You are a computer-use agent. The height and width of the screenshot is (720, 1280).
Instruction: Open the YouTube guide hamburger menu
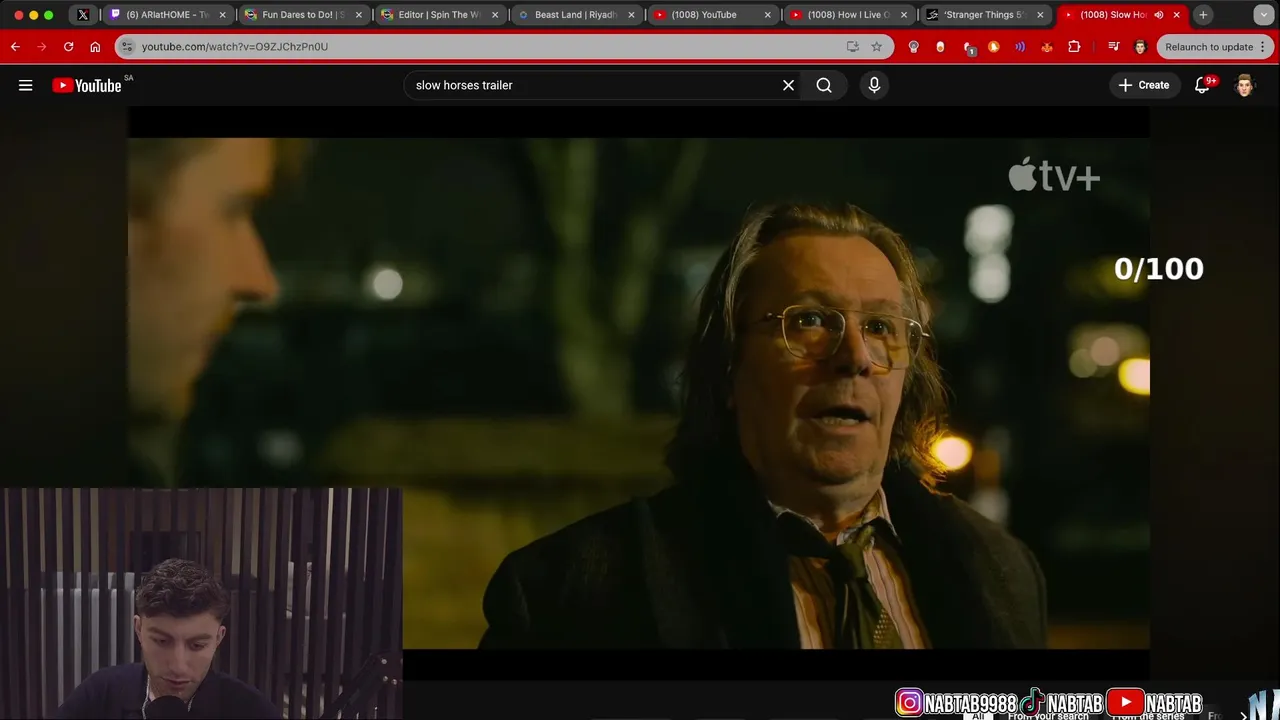tap(26, 85)
